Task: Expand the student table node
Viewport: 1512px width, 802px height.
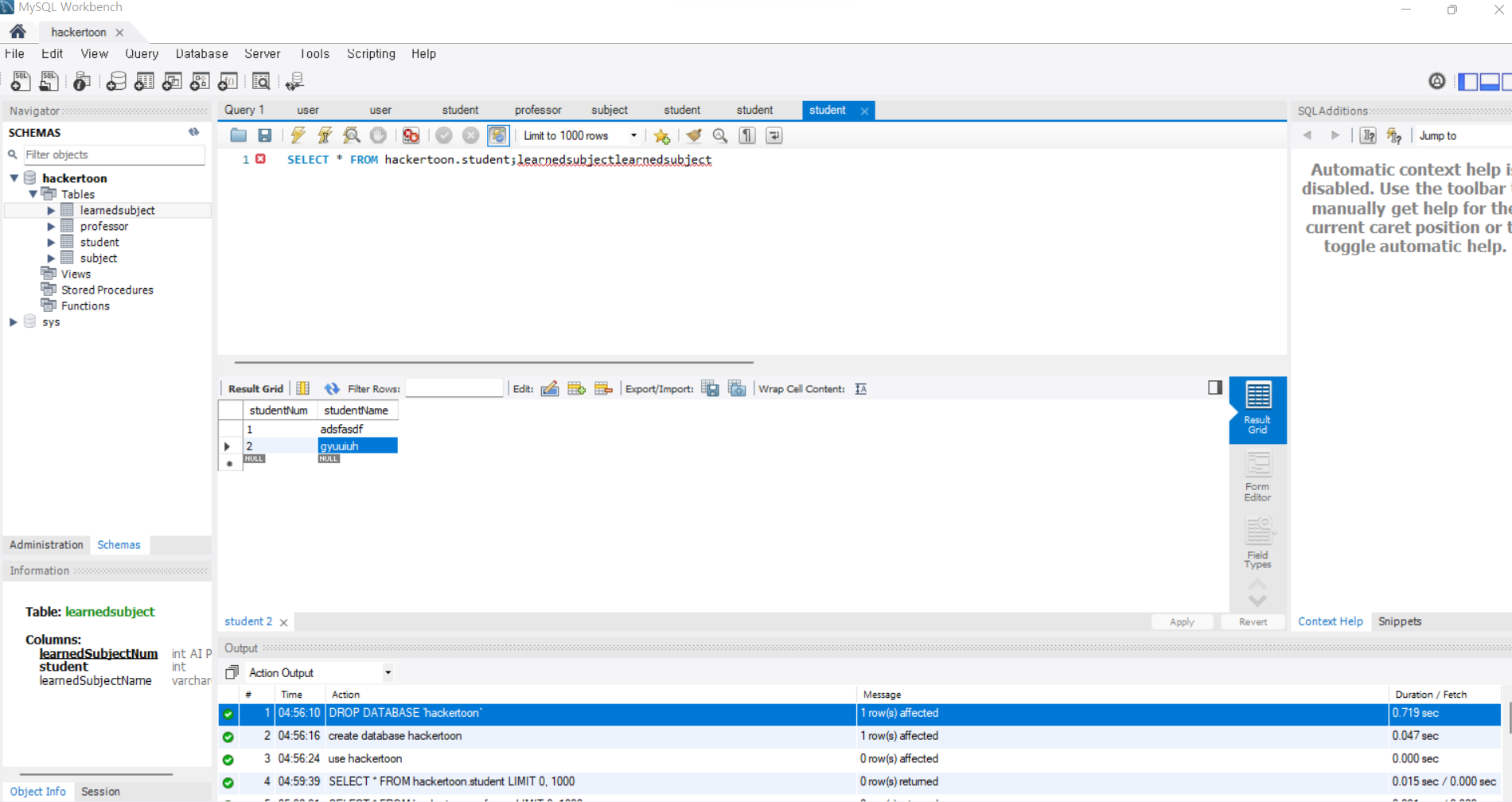Action: coord(51,242)
